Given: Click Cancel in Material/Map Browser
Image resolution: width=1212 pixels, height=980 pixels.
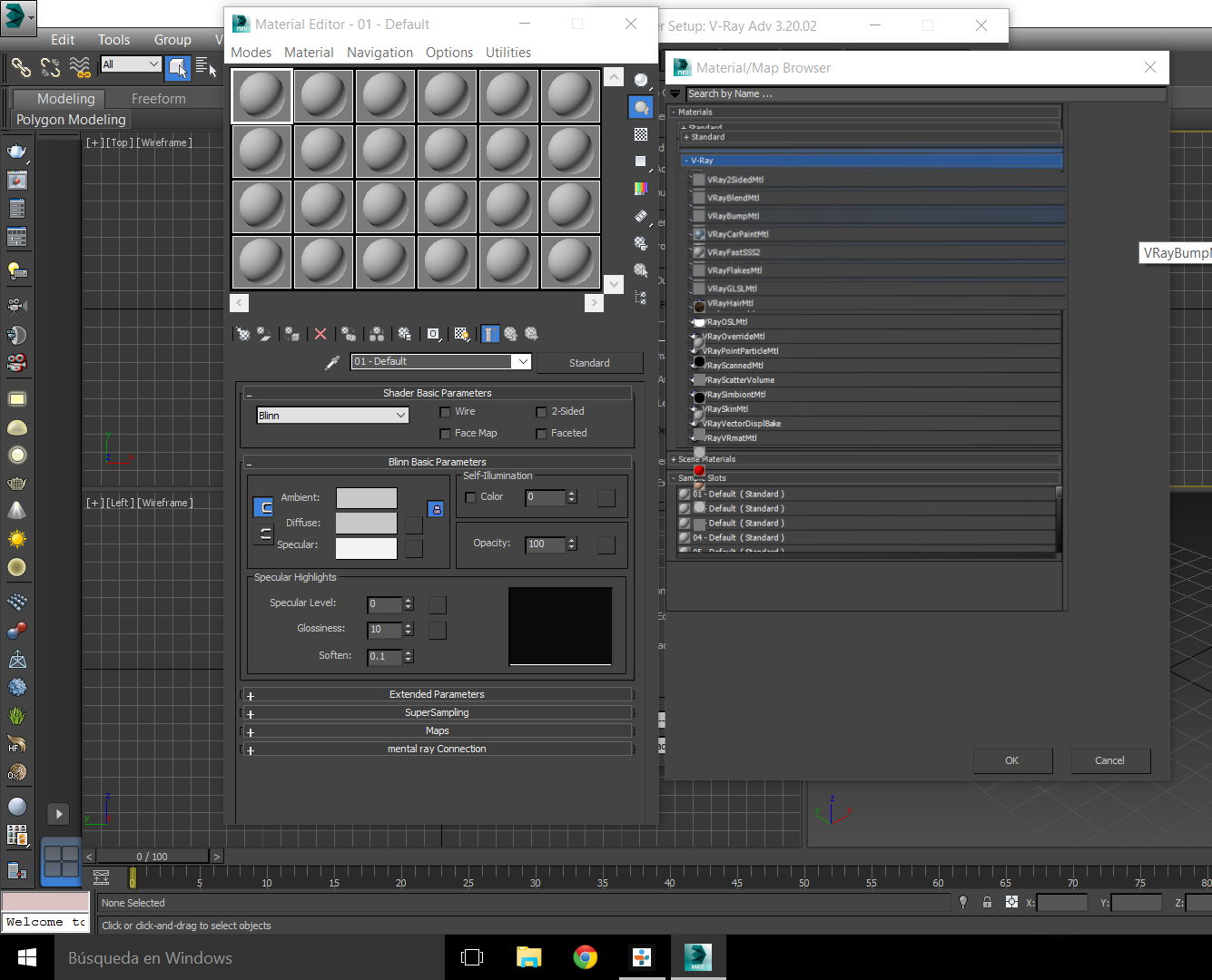Looking at the screenshot, I should click(1109, 760).
